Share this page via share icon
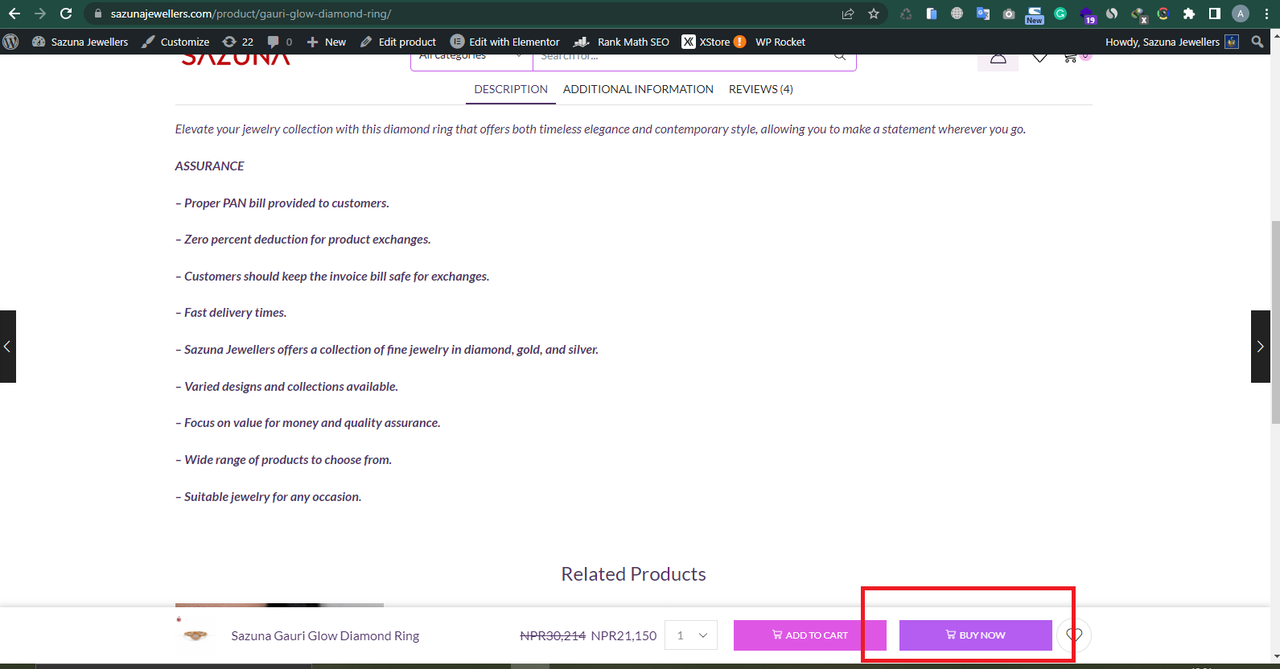Image resolution: width=1280 pixels, height=669 pixels. tap(848, 14)
